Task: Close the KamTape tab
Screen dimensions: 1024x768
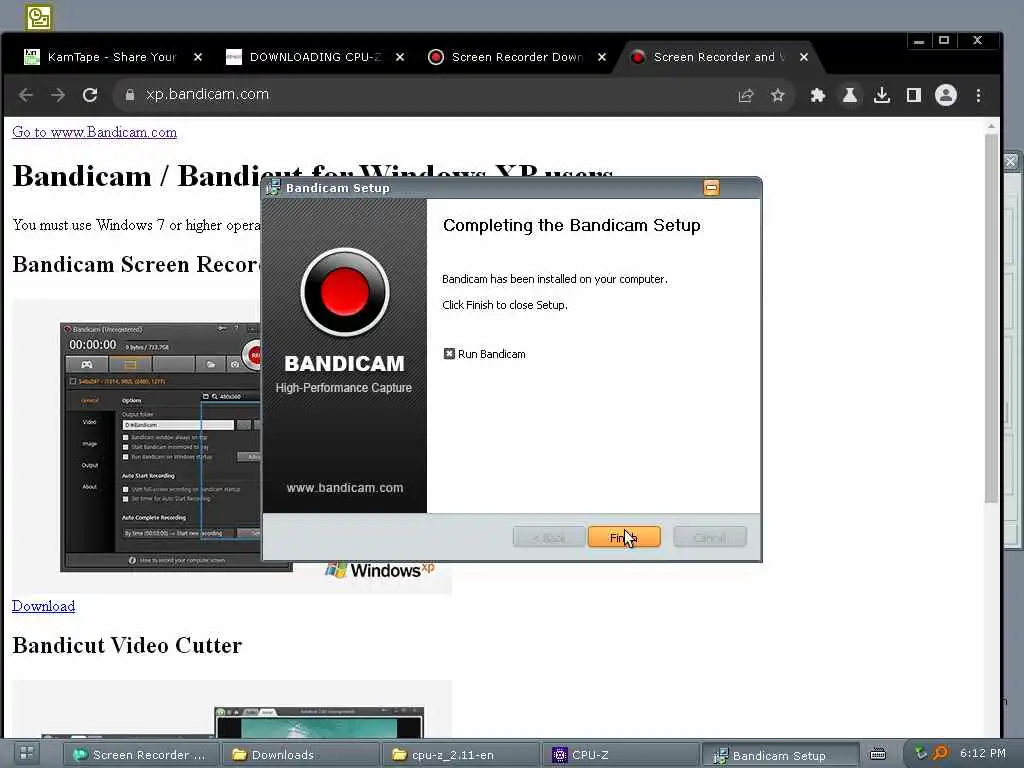Action: [x=198, y=57]
